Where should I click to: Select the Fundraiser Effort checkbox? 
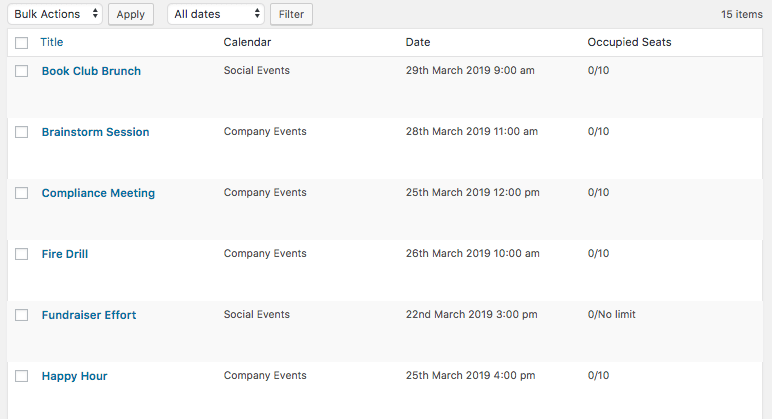pyautogui.click(x=21, y=315)
